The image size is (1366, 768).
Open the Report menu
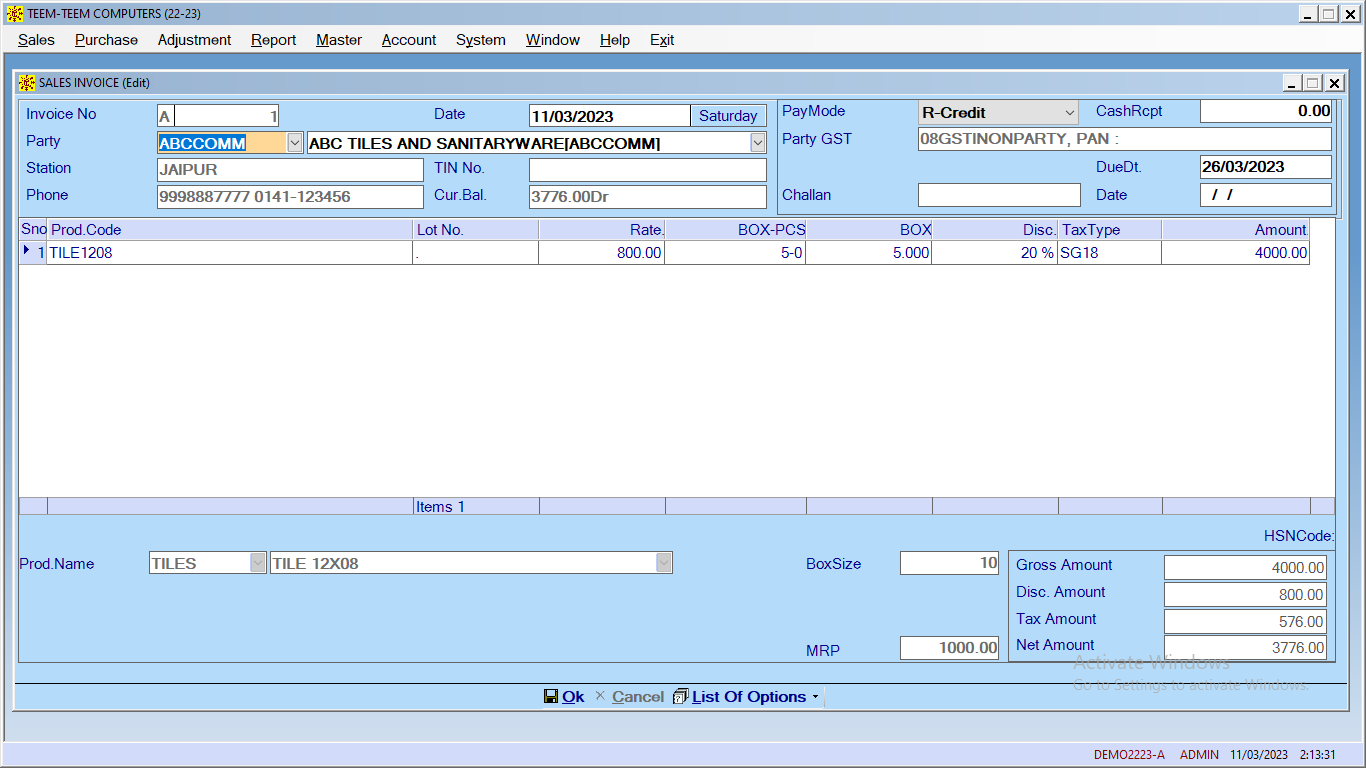(x=273, y=40)
